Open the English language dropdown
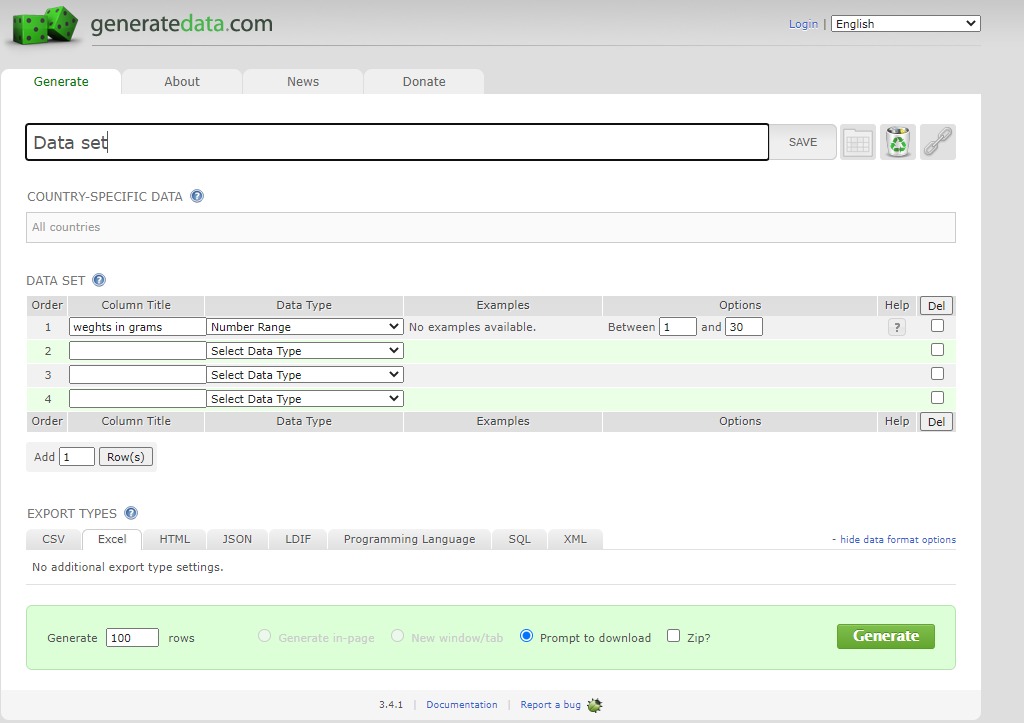Image resolution: width=1024 pixels, height=723 pixels. pos(905,24)
